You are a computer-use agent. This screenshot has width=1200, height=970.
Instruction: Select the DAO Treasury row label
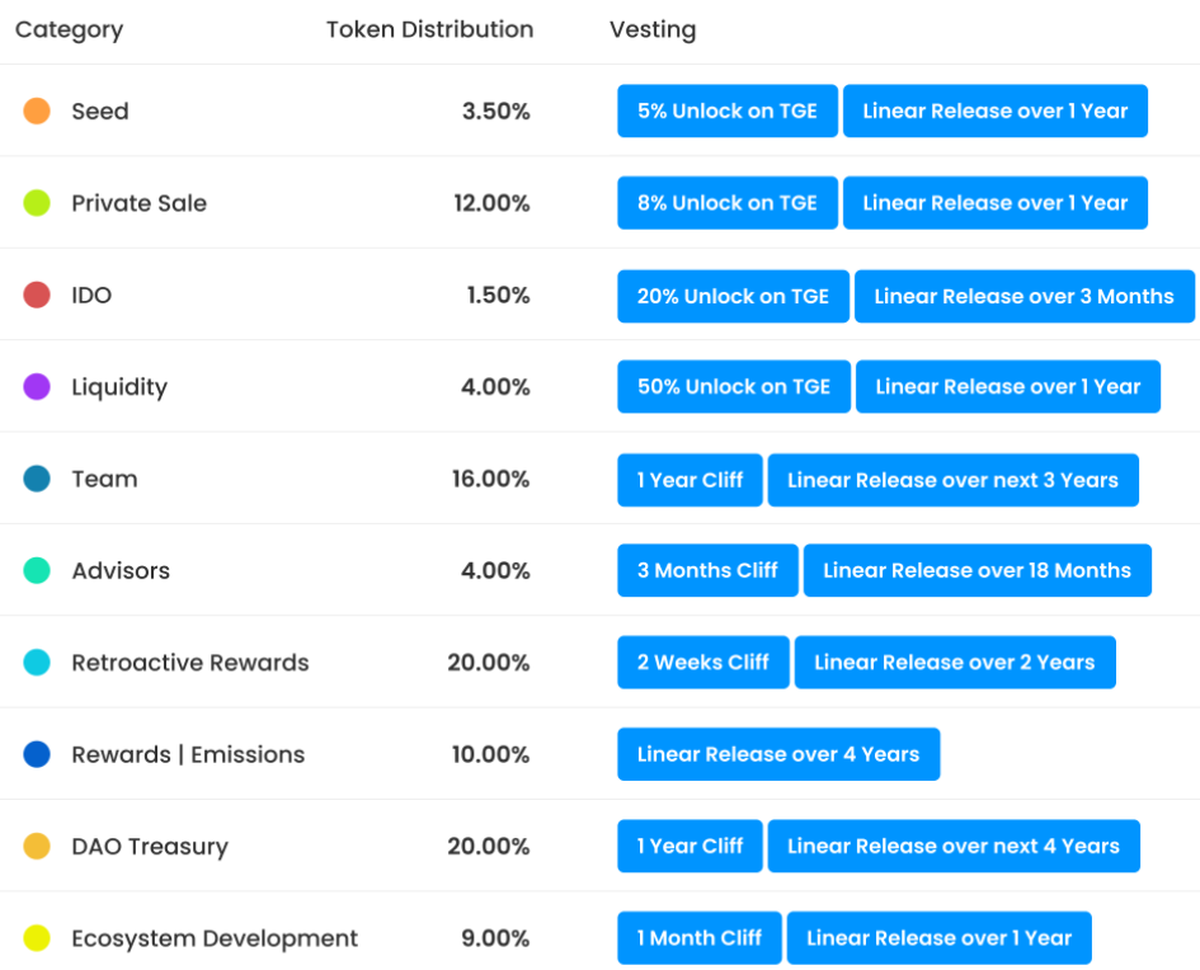(x=150, y=847)
